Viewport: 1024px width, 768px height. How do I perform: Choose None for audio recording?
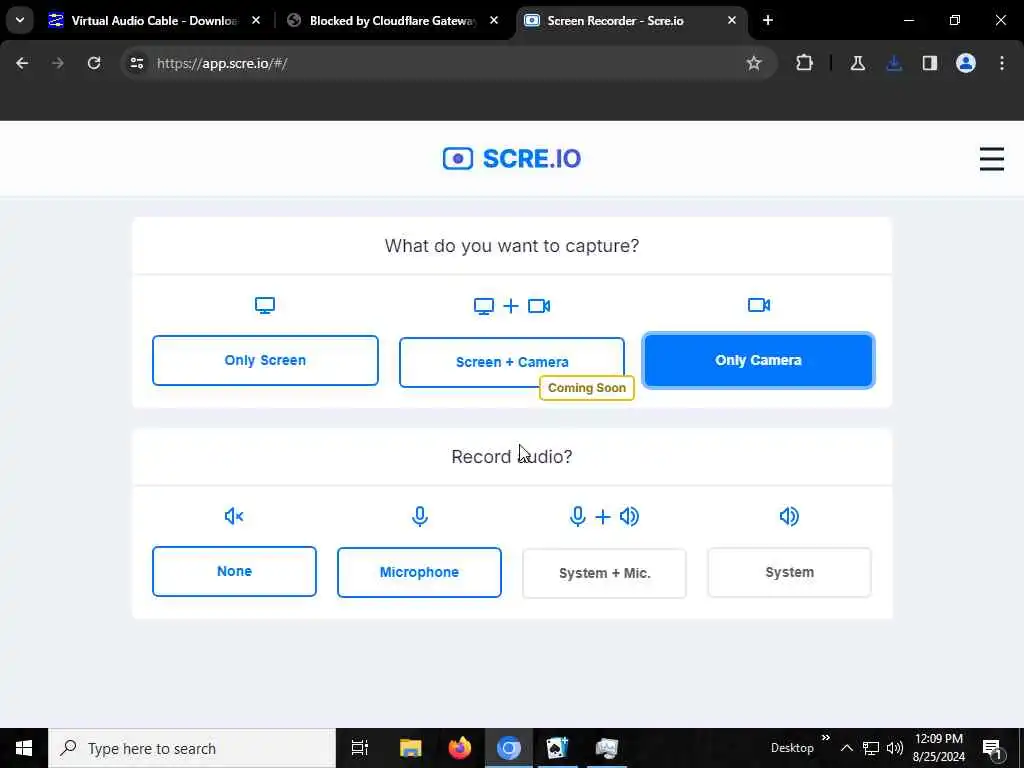(x=234, y=571)
